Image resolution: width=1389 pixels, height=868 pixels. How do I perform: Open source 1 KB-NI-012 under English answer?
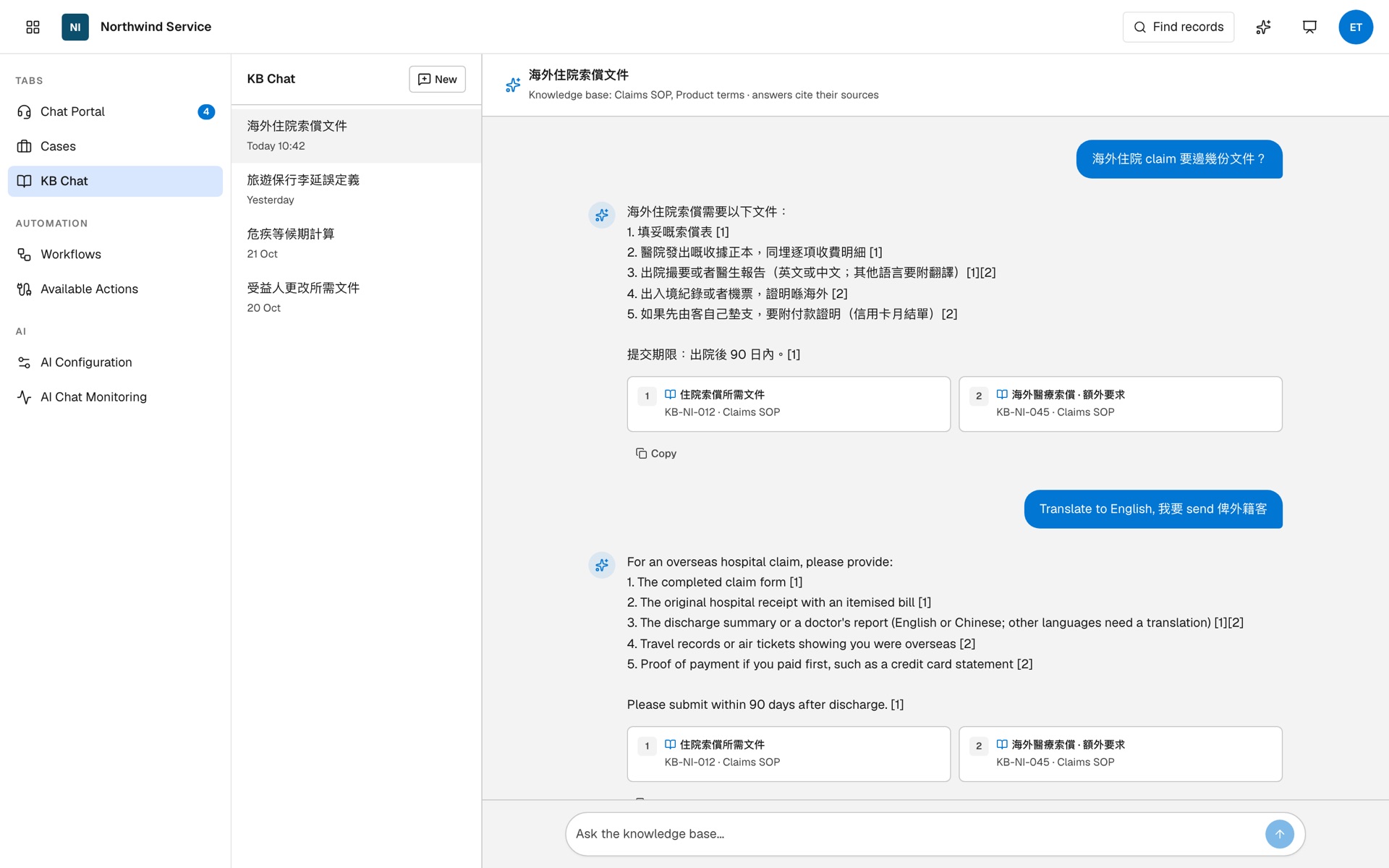(x=789, y=754)
